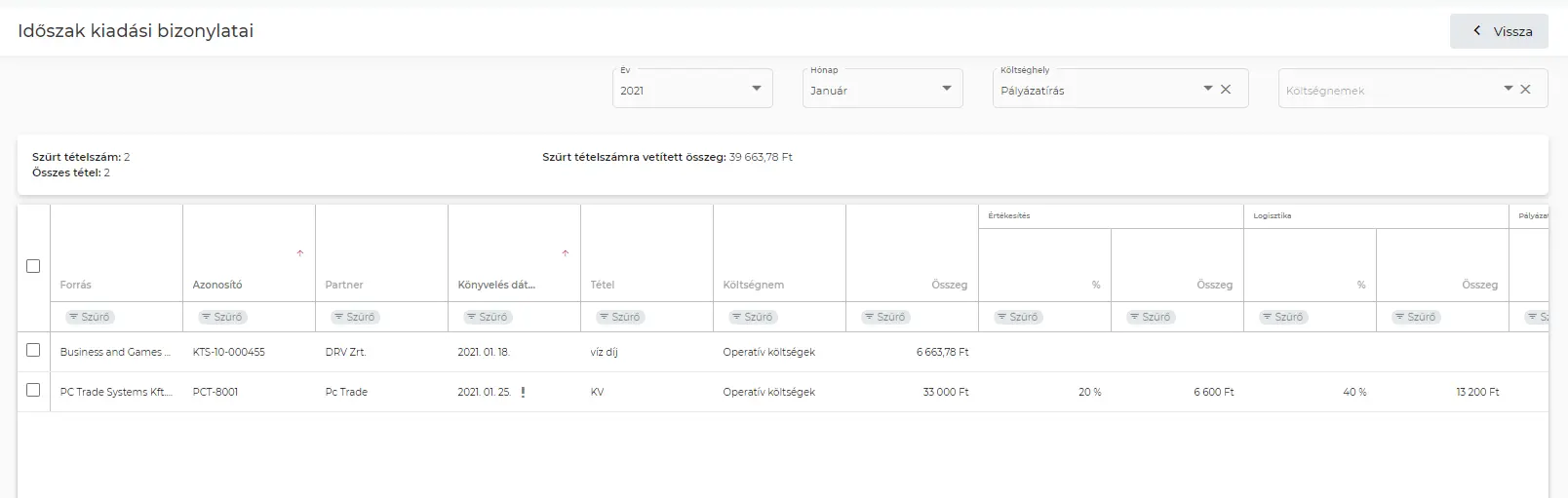The image size is (1568, 498).
Task: Click the exclamation warning icon beside 2021. 01. 25.
Action: point(524,393)
